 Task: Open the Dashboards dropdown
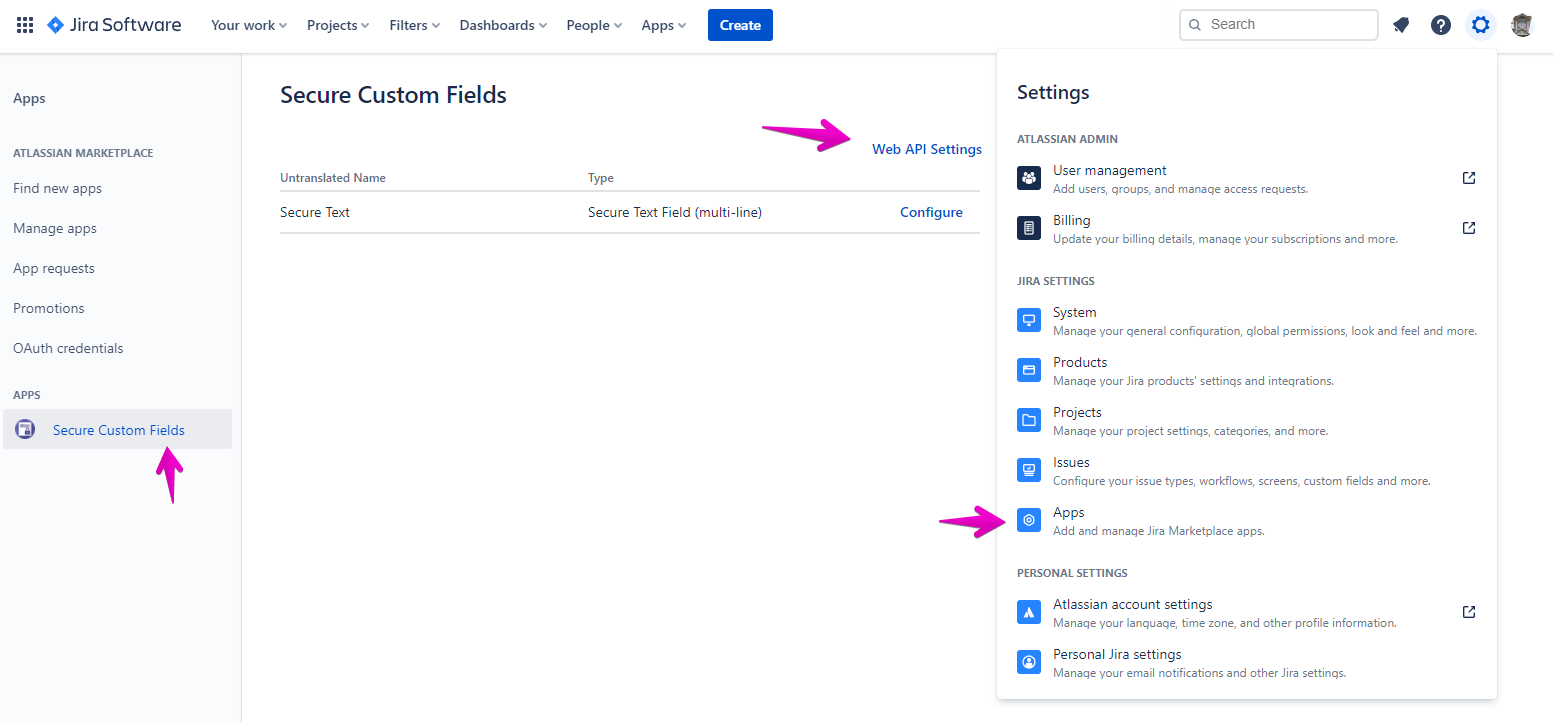502,25
